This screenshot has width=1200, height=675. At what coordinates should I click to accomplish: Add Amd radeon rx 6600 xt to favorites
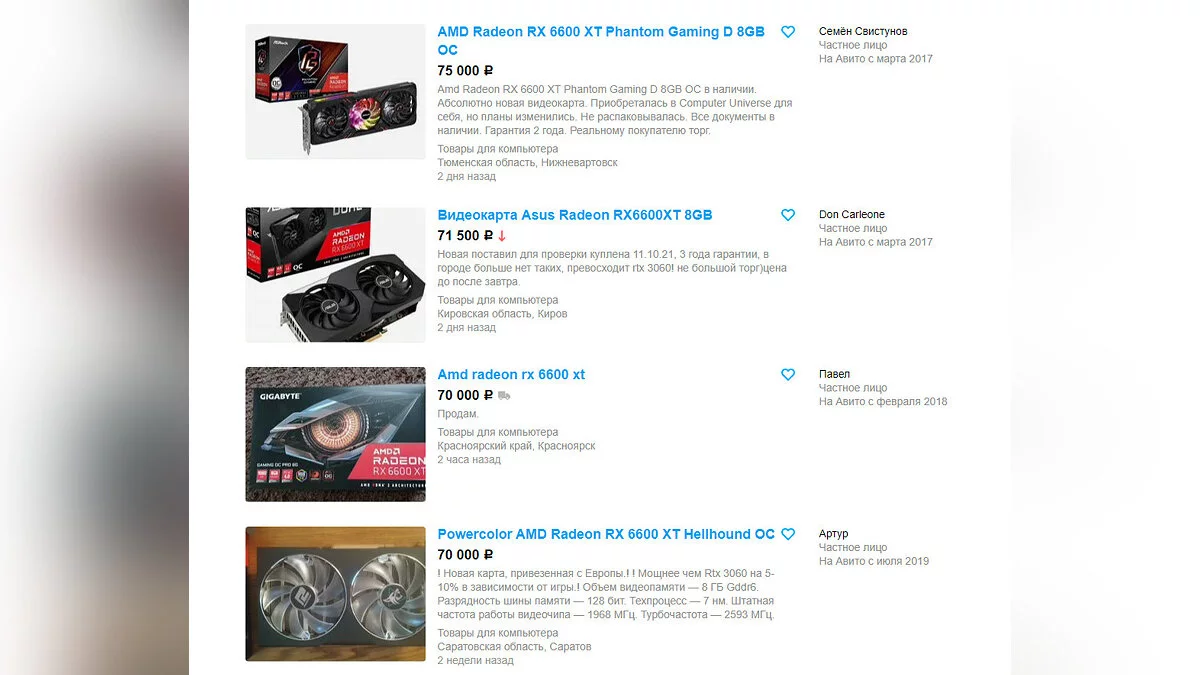pos(788,374)
